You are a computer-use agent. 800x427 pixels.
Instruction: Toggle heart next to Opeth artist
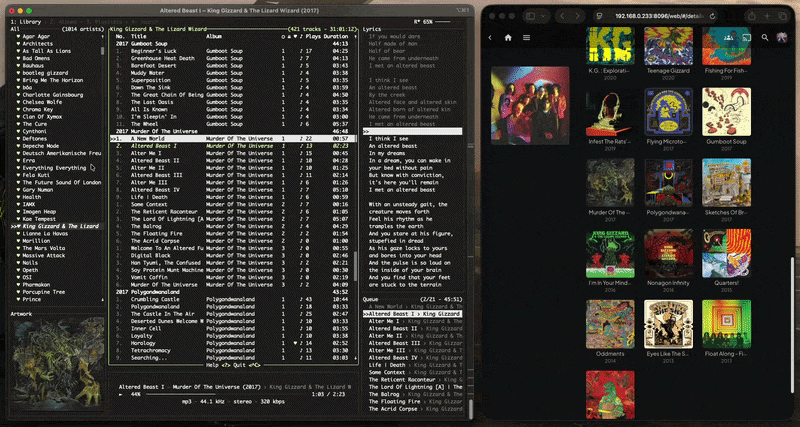(x=18, y=270)
